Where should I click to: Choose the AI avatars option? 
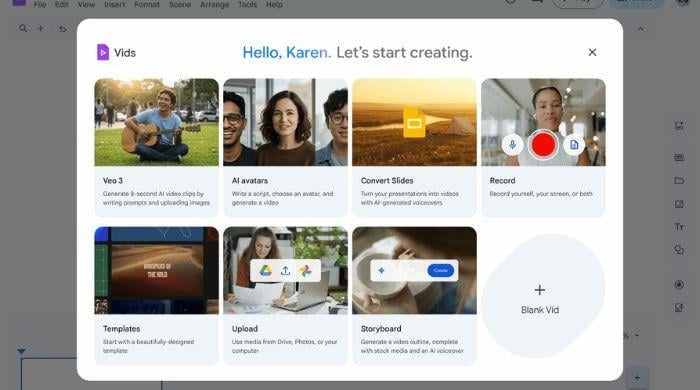(x=285, y=147)
